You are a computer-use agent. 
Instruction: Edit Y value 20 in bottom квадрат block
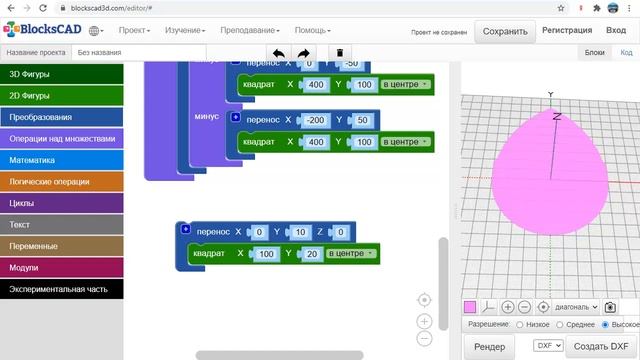point(312,253)
